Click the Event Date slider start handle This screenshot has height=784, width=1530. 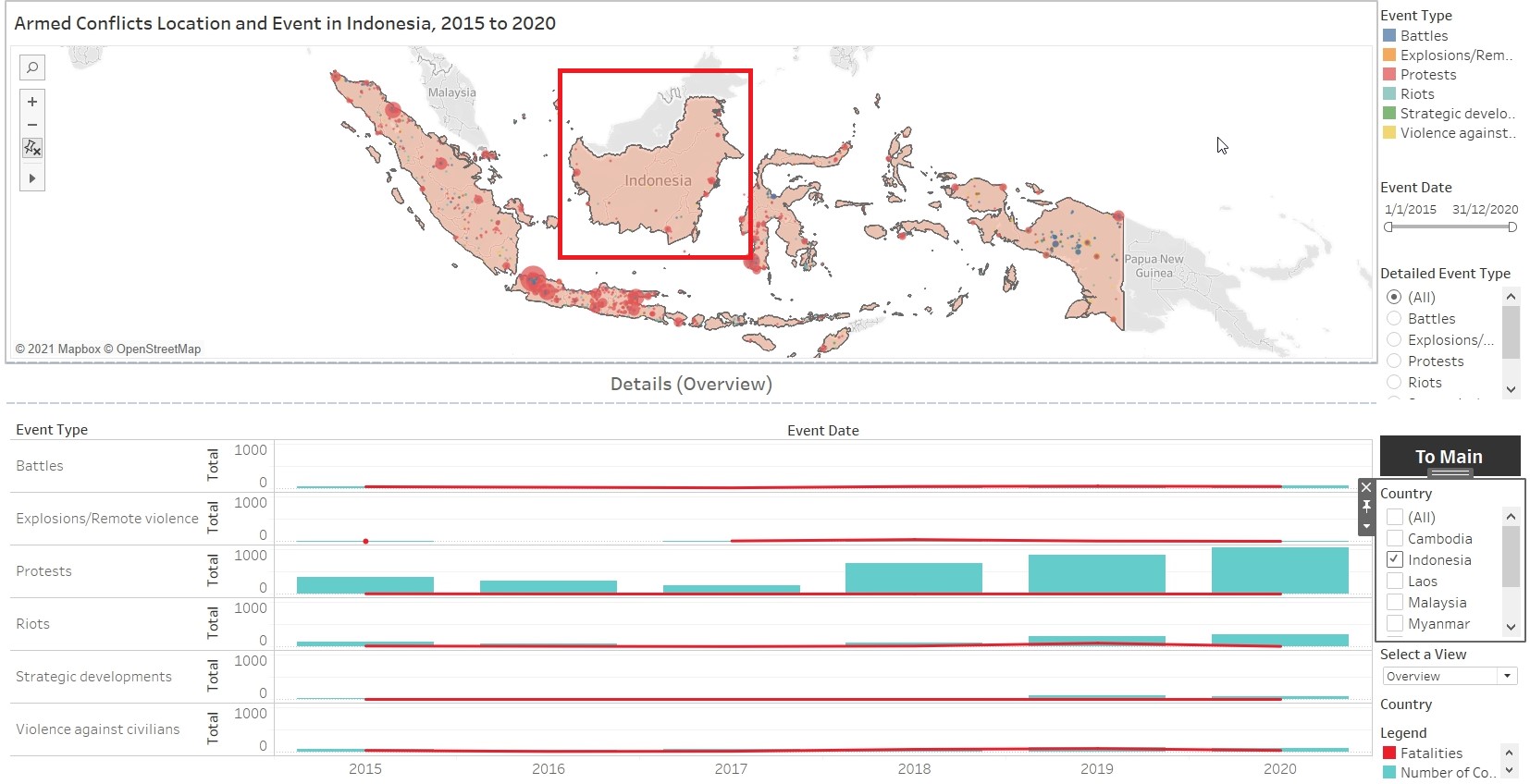tap(1388, 227)
